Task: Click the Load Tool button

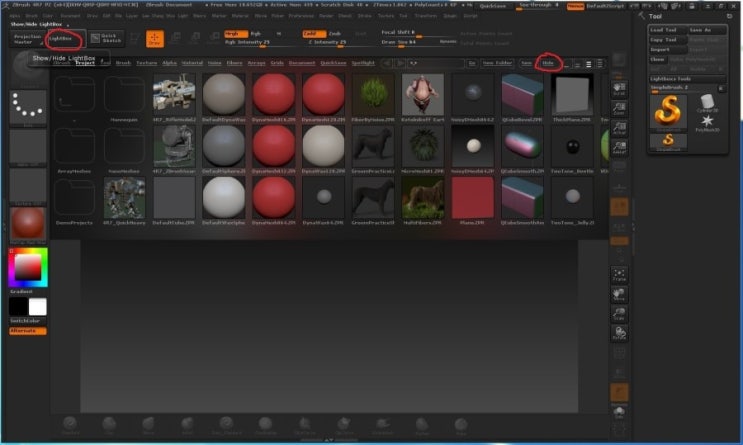Action: pos(668,30)
